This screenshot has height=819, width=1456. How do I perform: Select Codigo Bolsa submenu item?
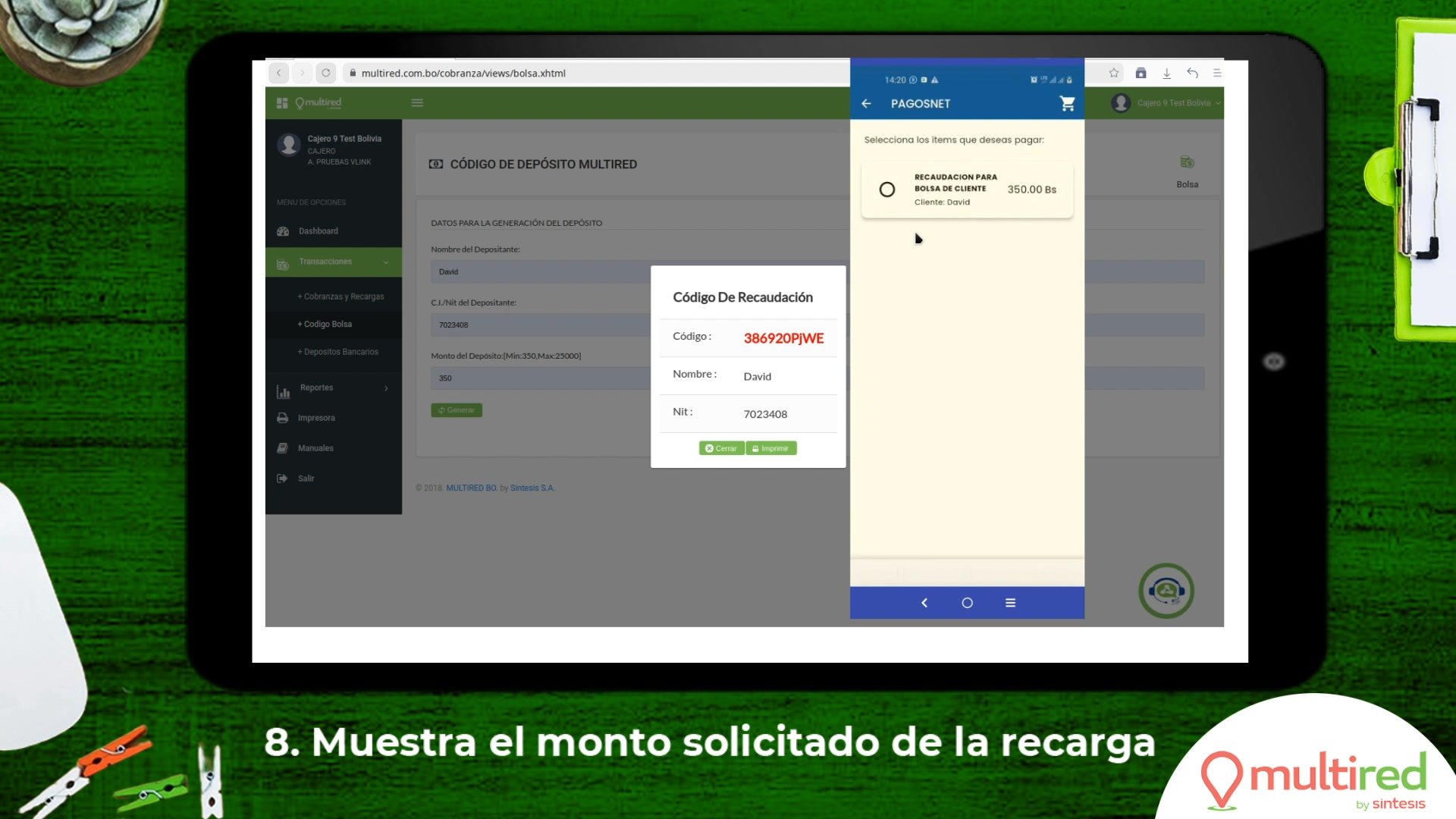325,325
